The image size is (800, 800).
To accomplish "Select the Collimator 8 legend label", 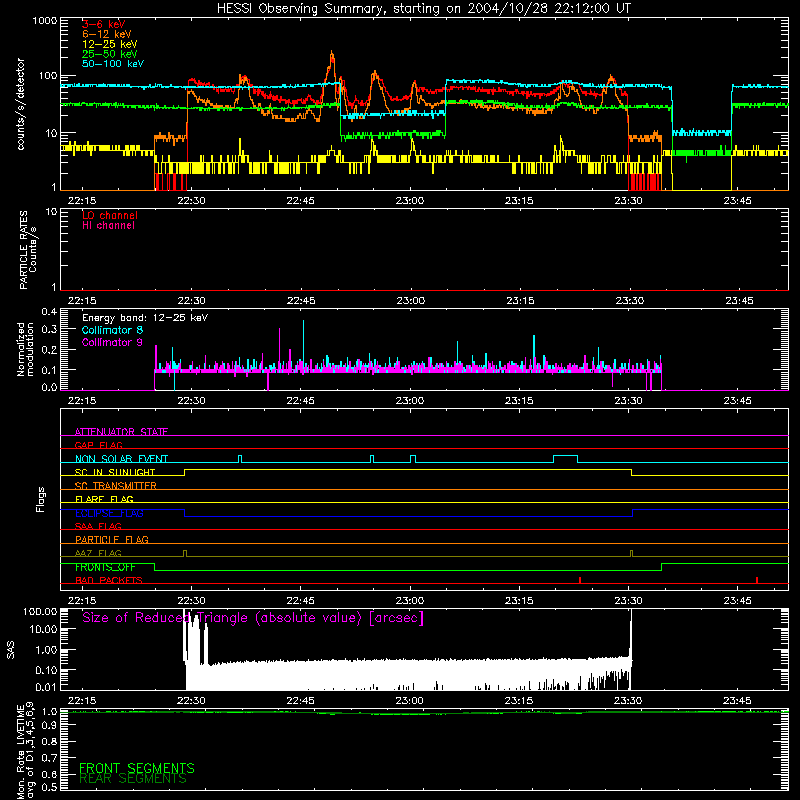I will pos(112,330).
